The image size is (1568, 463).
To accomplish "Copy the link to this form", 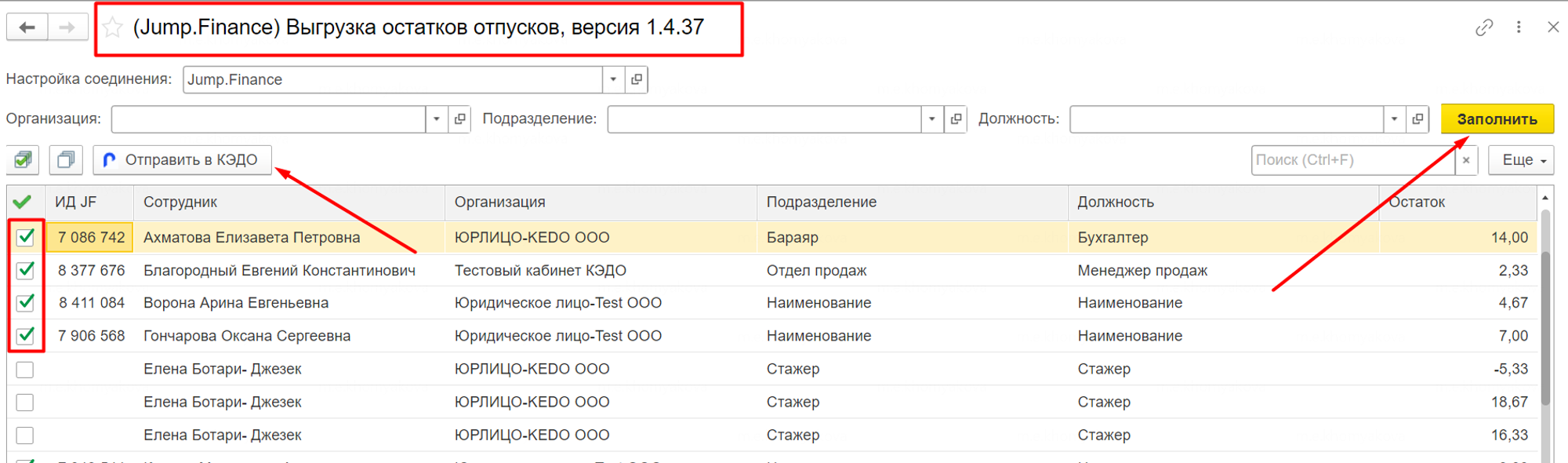I will click(x=1483, y=27).
